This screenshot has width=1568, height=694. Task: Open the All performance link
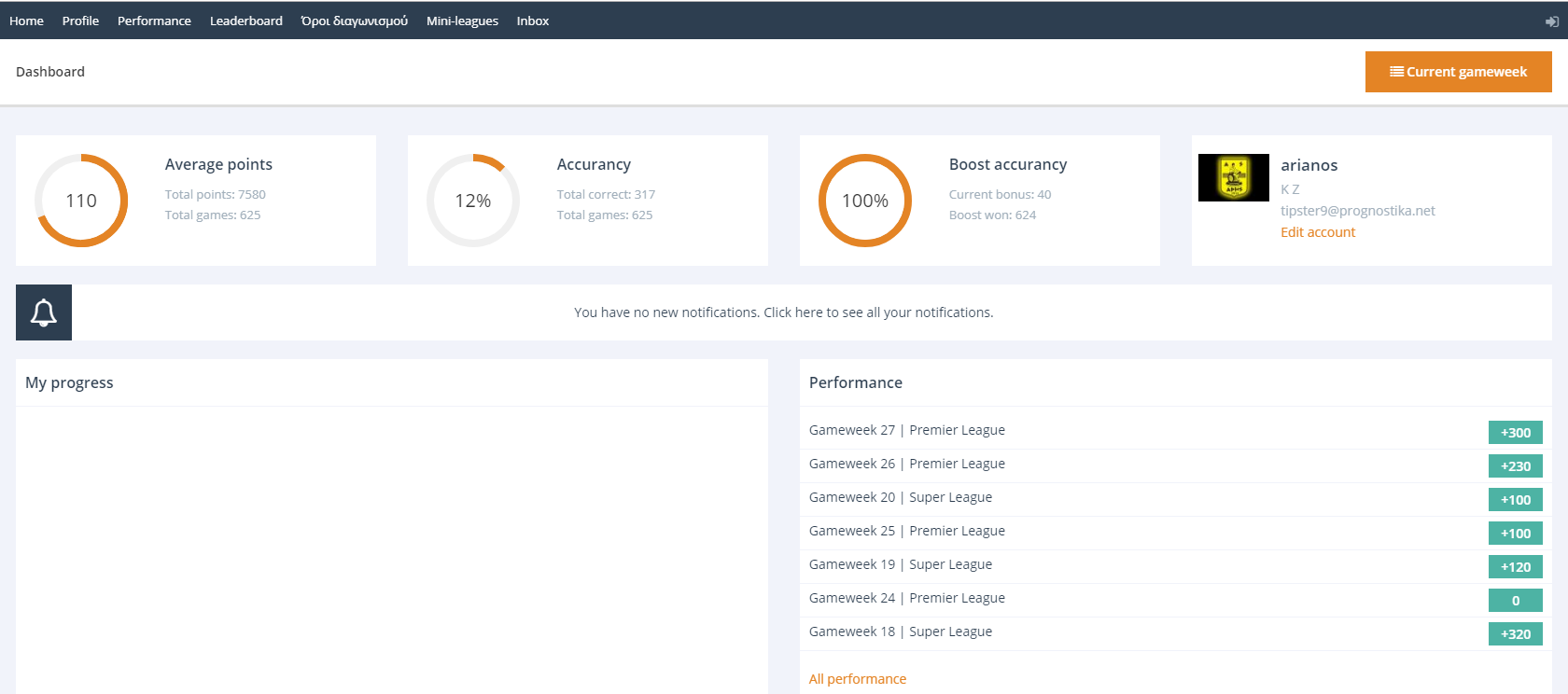click(x=857, y=679)
